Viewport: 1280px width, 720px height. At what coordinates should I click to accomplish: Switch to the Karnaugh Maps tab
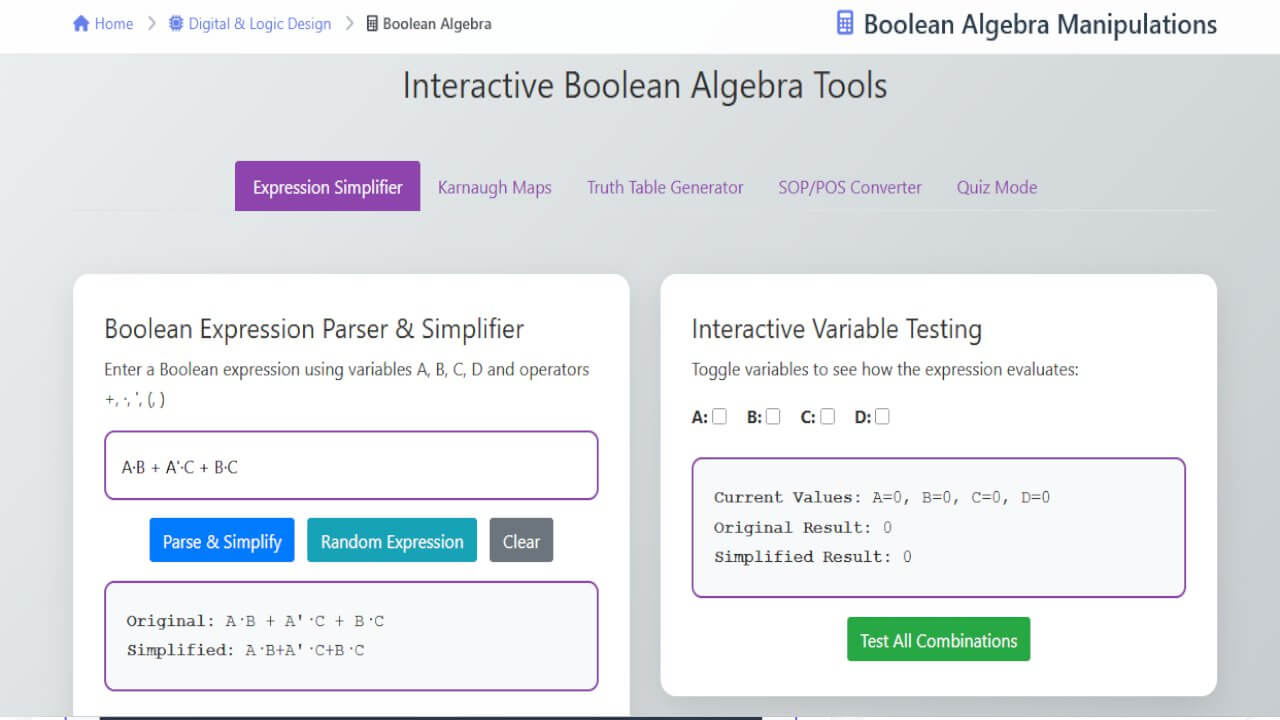click(x=494, y=187)
